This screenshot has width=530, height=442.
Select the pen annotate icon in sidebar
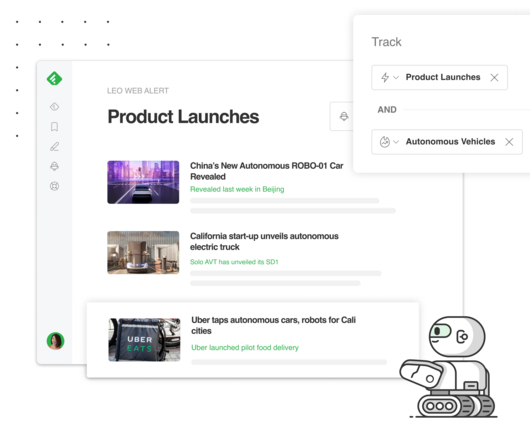[x=54, y=146]
